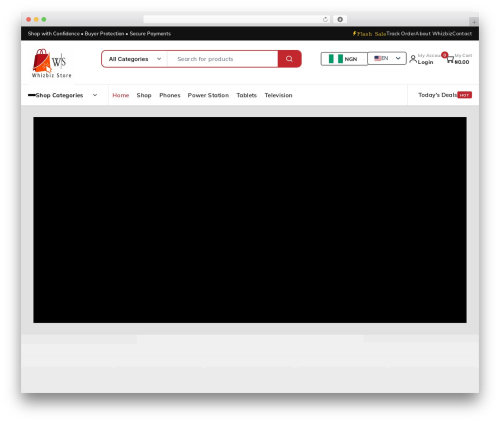Open the Television menu item
500x423 pixels.
[278, 95]
